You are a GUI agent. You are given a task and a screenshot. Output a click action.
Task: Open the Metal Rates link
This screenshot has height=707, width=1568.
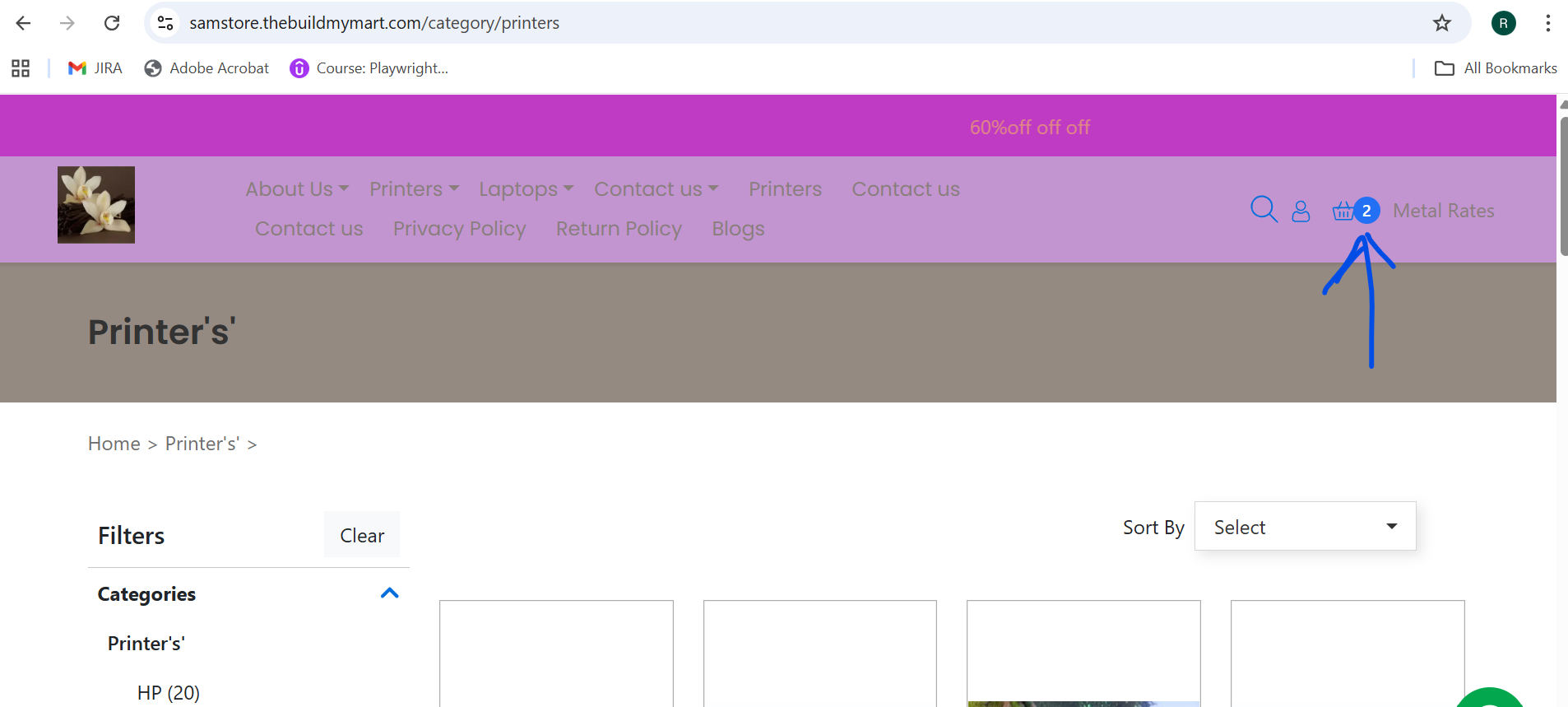point(1444,211)
